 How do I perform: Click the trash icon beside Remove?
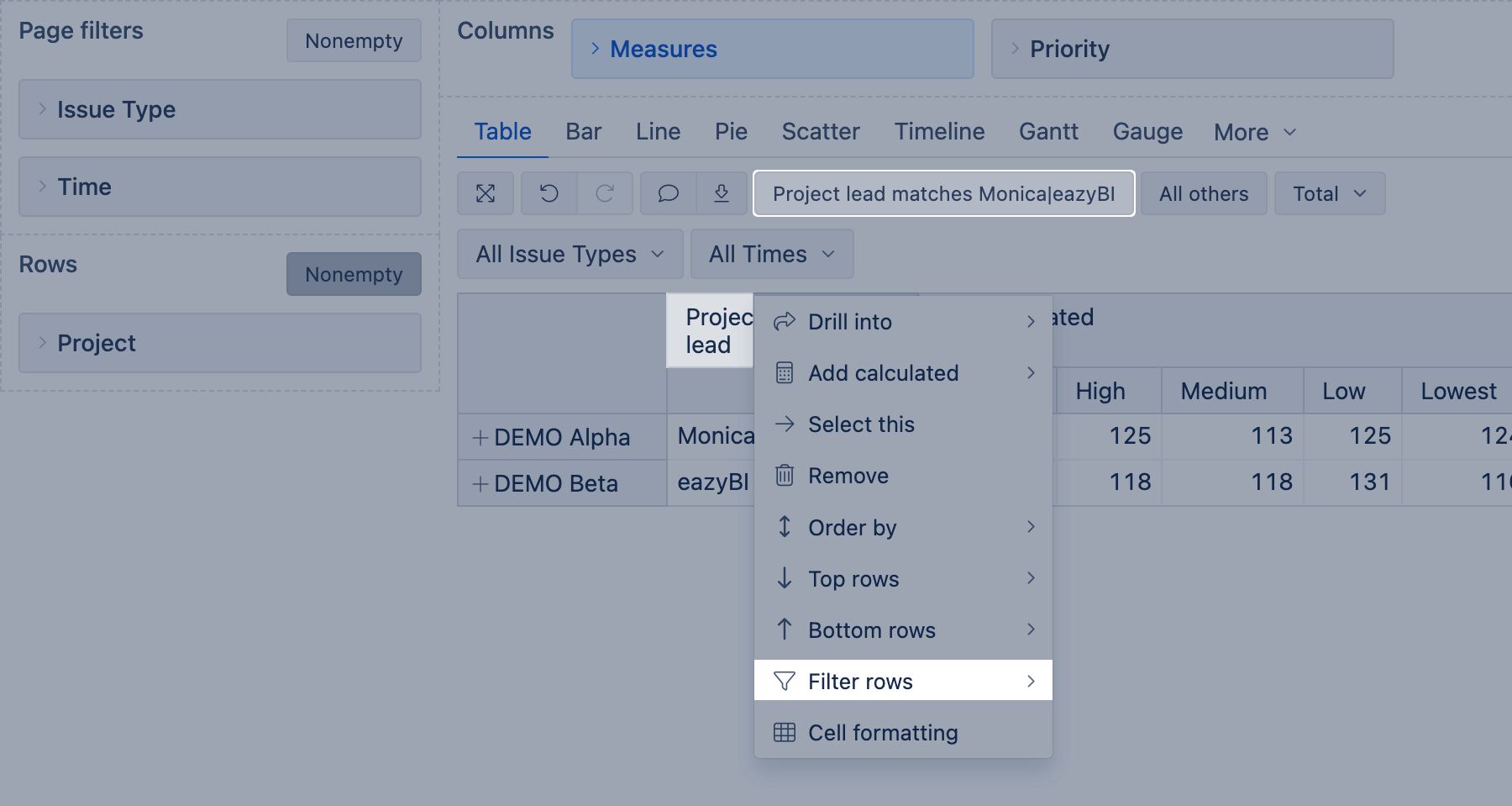coord(785,476)
